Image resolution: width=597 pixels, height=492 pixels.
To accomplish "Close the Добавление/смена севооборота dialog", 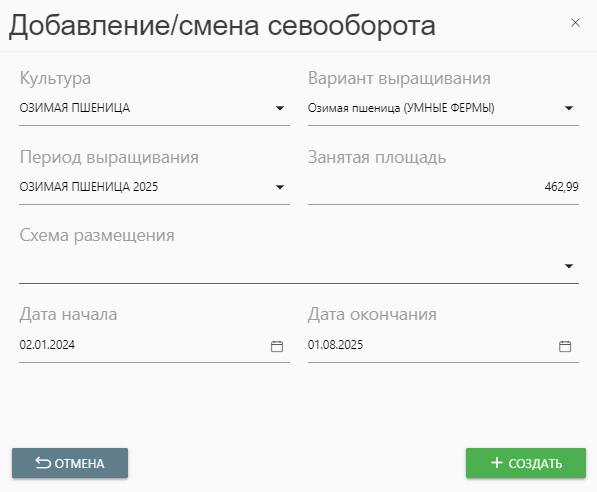I will click(x=575, y=23).
